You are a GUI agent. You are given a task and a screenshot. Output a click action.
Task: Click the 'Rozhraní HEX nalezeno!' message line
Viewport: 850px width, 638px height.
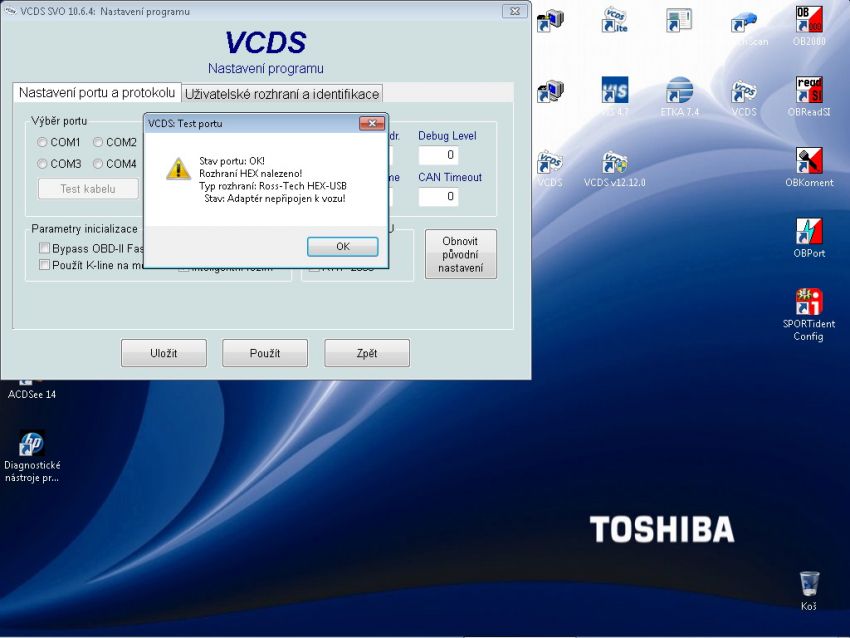click(x=250, y=173)
